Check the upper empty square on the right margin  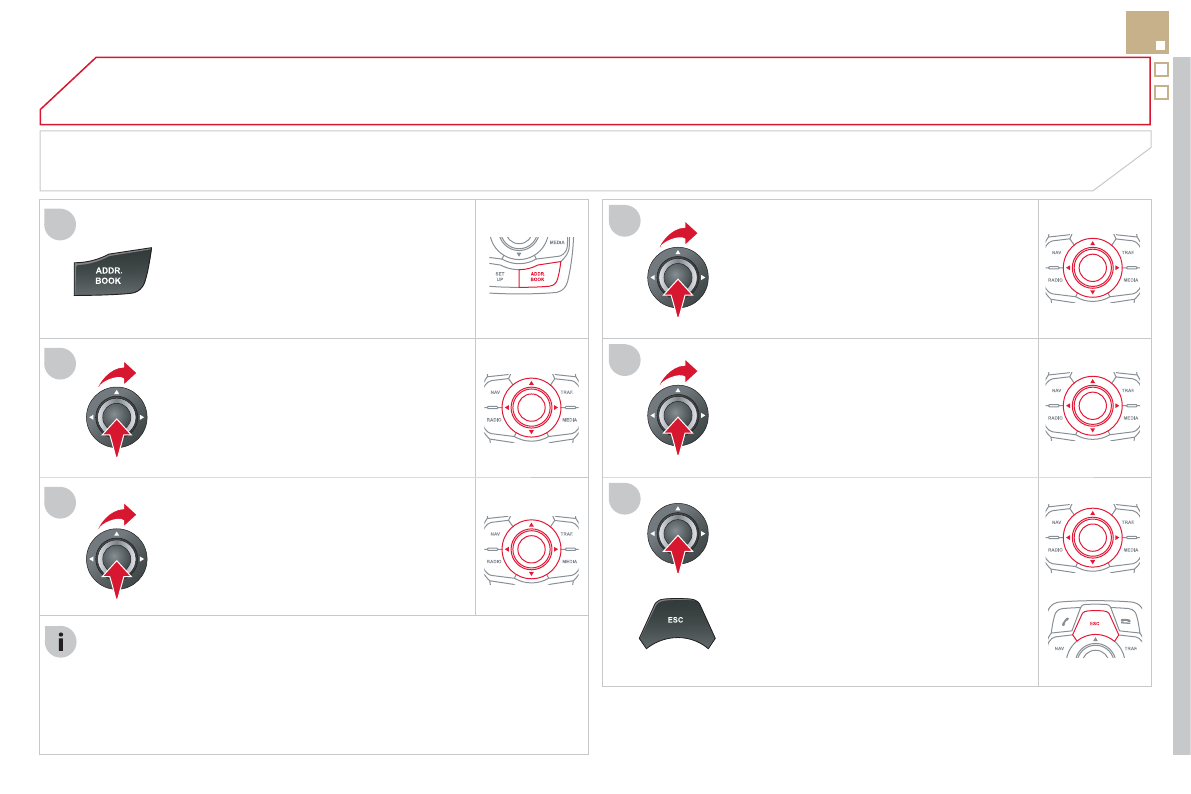[1162, 70]
